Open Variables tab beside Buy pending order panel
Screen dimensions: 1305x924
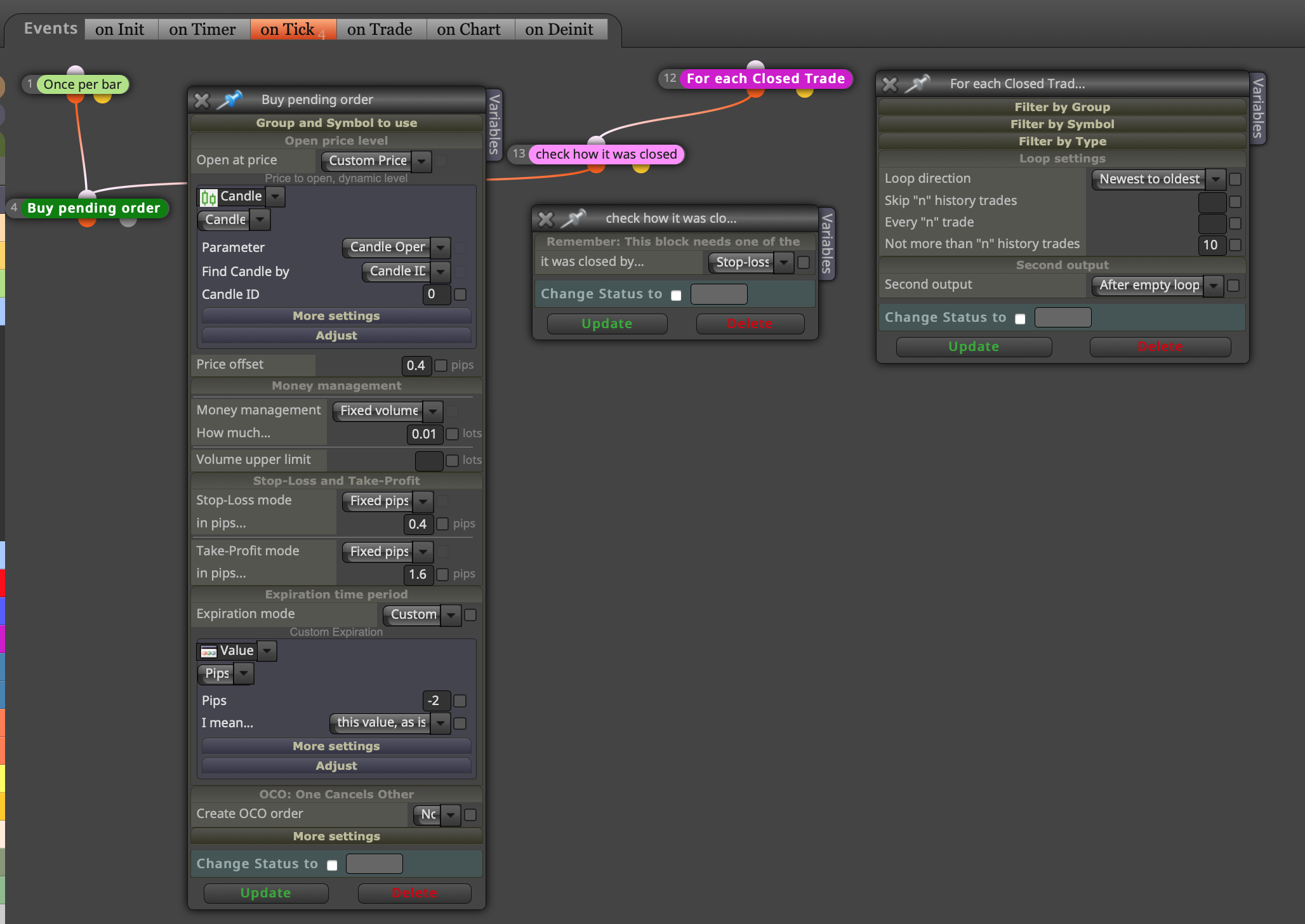coord(494,124)
